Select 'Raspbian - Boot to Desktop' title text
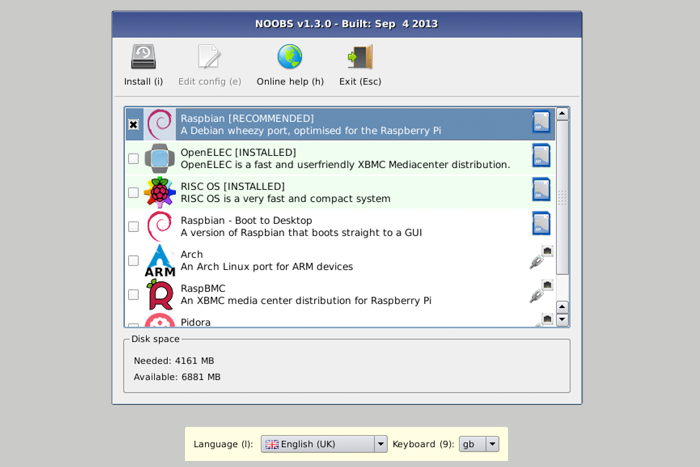The height and width of the screenshot is (467, 700). click(x=246, y=220)
